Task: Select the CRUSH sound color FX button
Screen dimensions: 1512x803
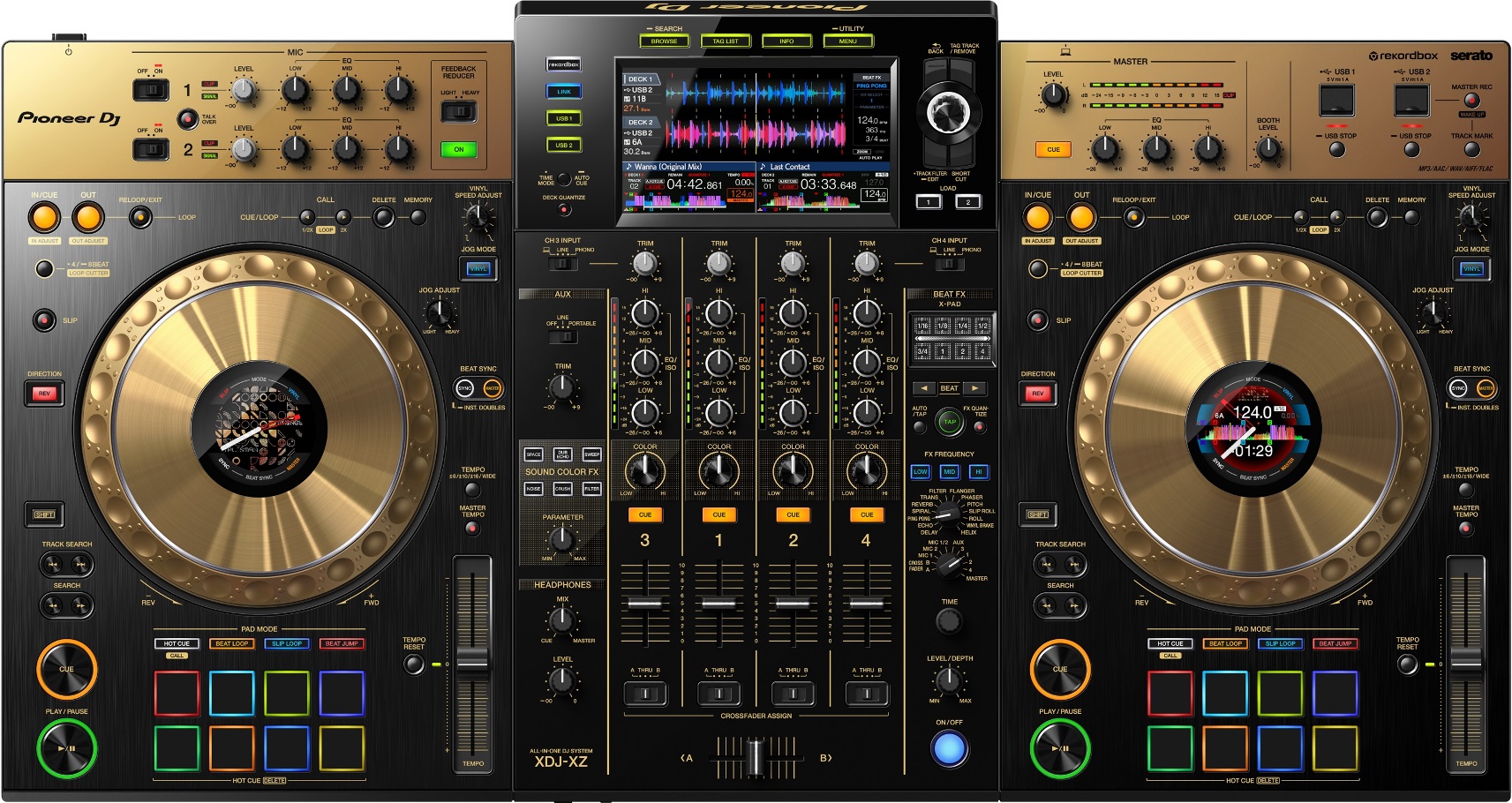Action: click(x=562, y=488)
